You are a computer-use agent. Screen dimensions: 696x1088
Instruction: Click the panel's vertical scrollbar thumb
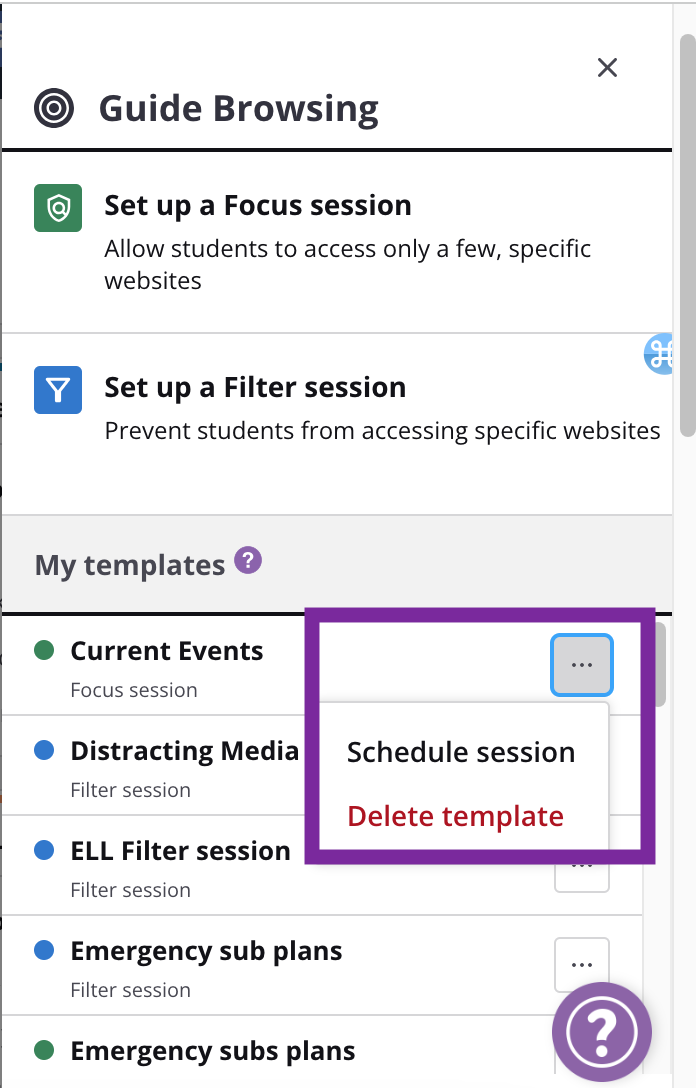pos(688,236)
